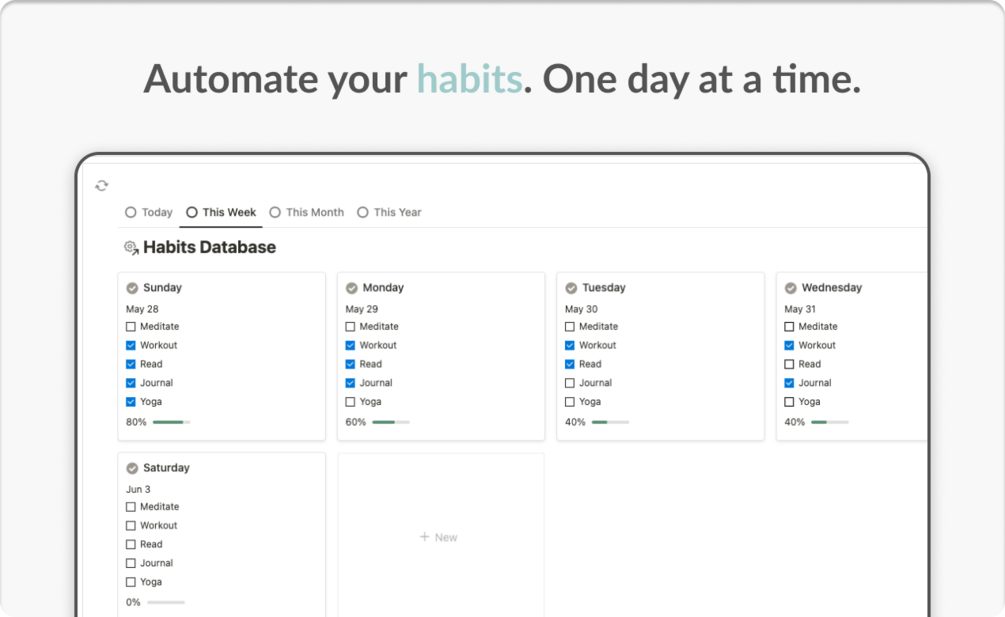Check Workout on Saturday Jun 3
Screen dimensions: 1005x617
(131, 525)
